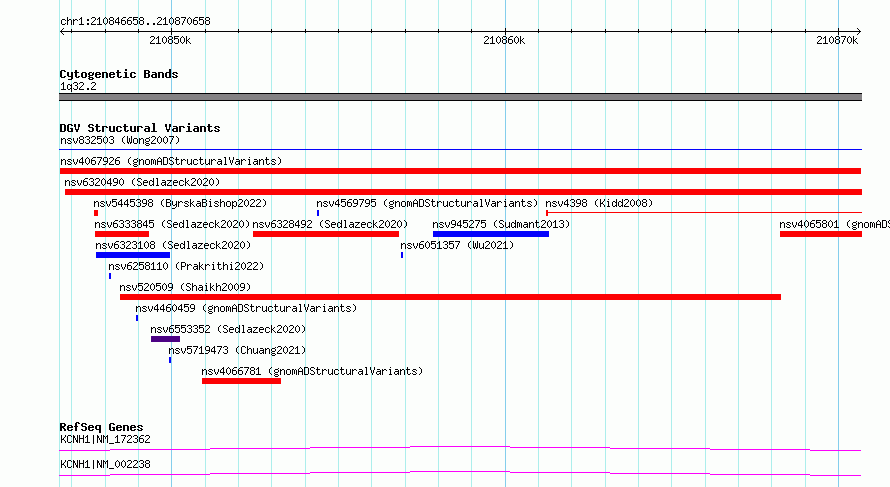
Task: Select the 1q32.2 band label
Action: click(78, 86)
